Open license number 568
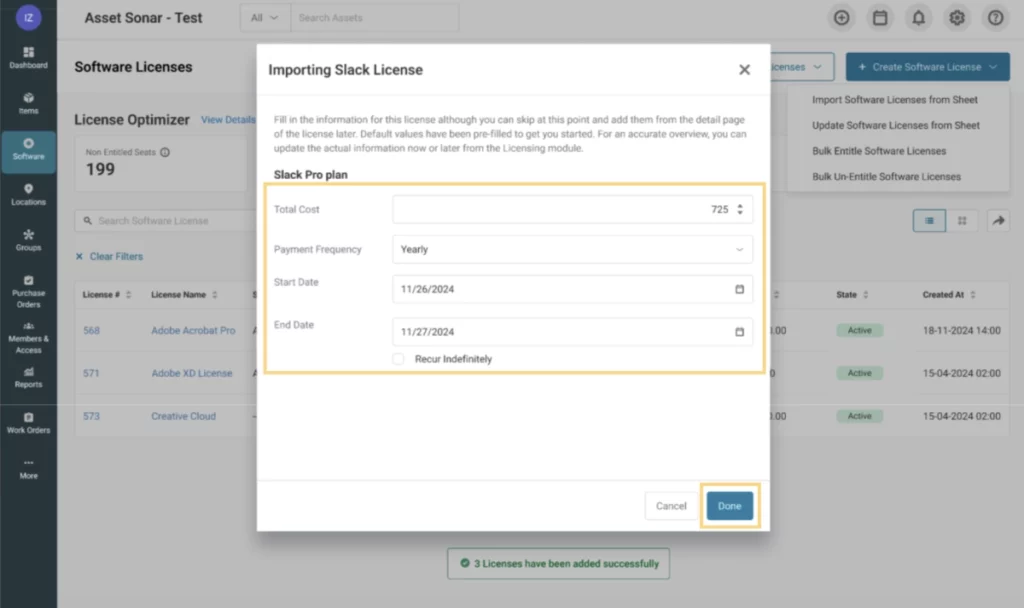This screenshot has height=608, width=1024. [x=91, y=330]
